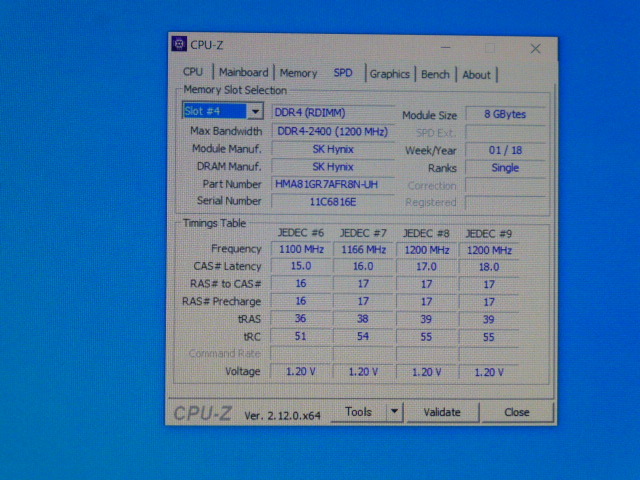640x480 pixels.
Task: Expand the Tools dropdown arrow
Action: pyautogui.click(x=394, y=412)
